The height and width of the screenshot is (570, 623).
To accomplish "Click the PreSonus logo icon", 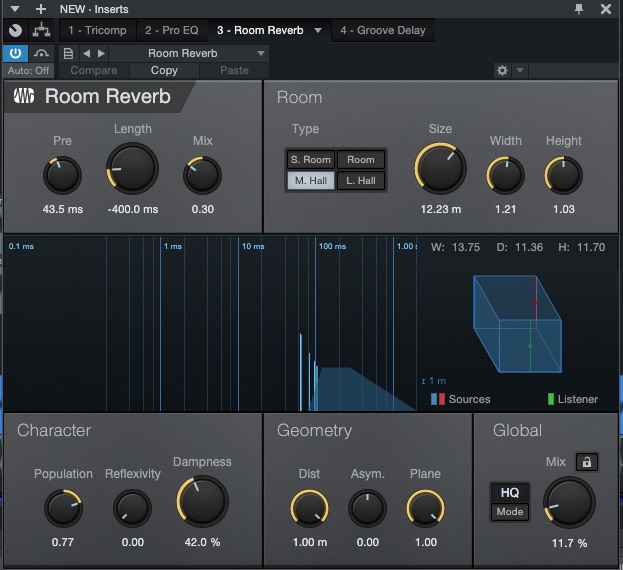I will (x=24, y=96).
